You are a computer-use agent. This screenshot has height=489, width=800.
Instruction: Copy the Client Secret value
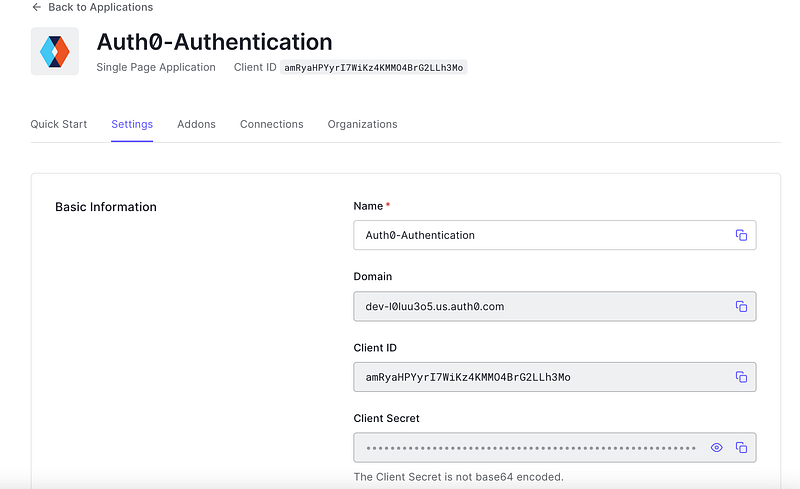741,448
